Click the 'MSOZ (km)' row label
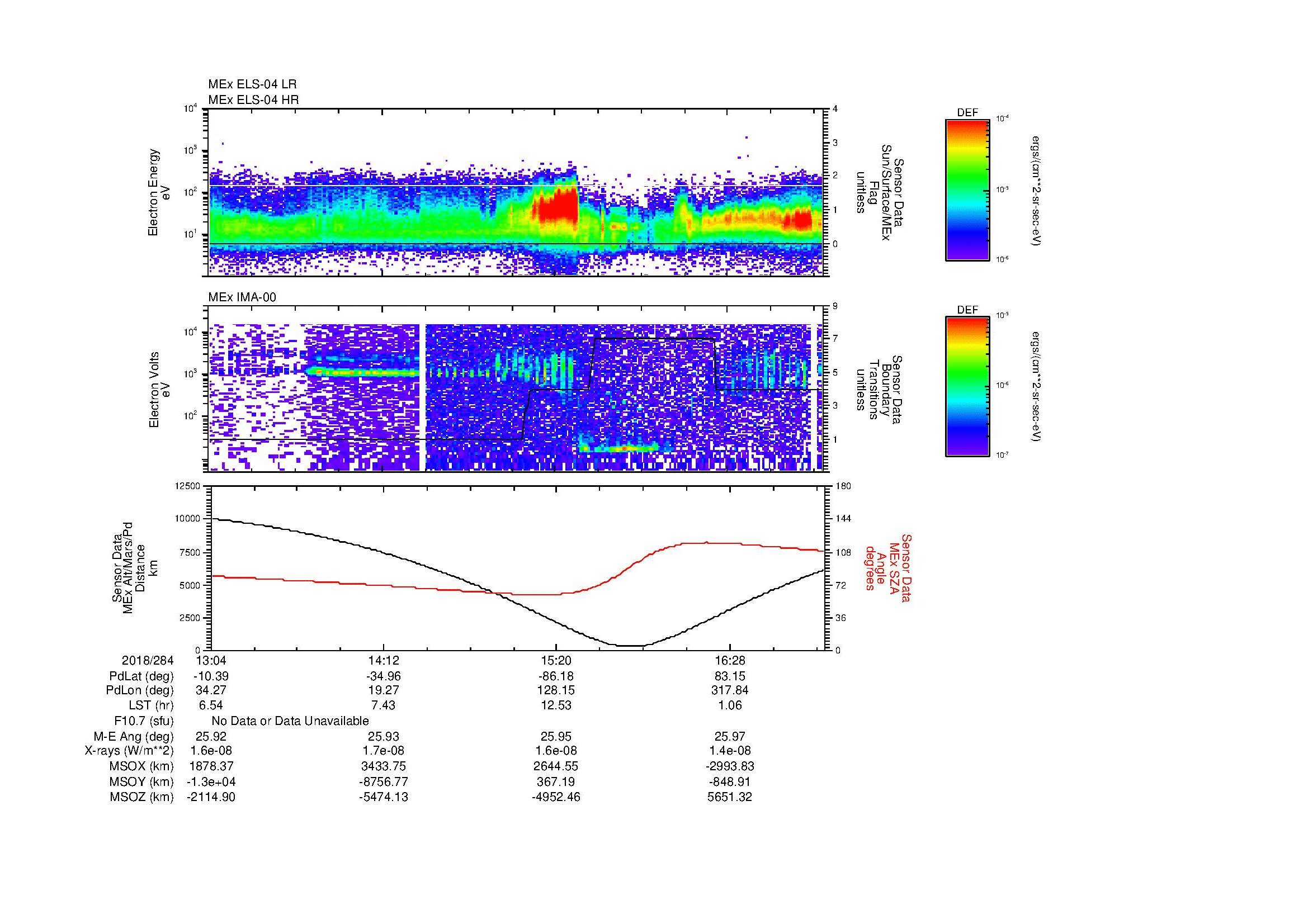 pyautogui.click(x=142, y=797)
